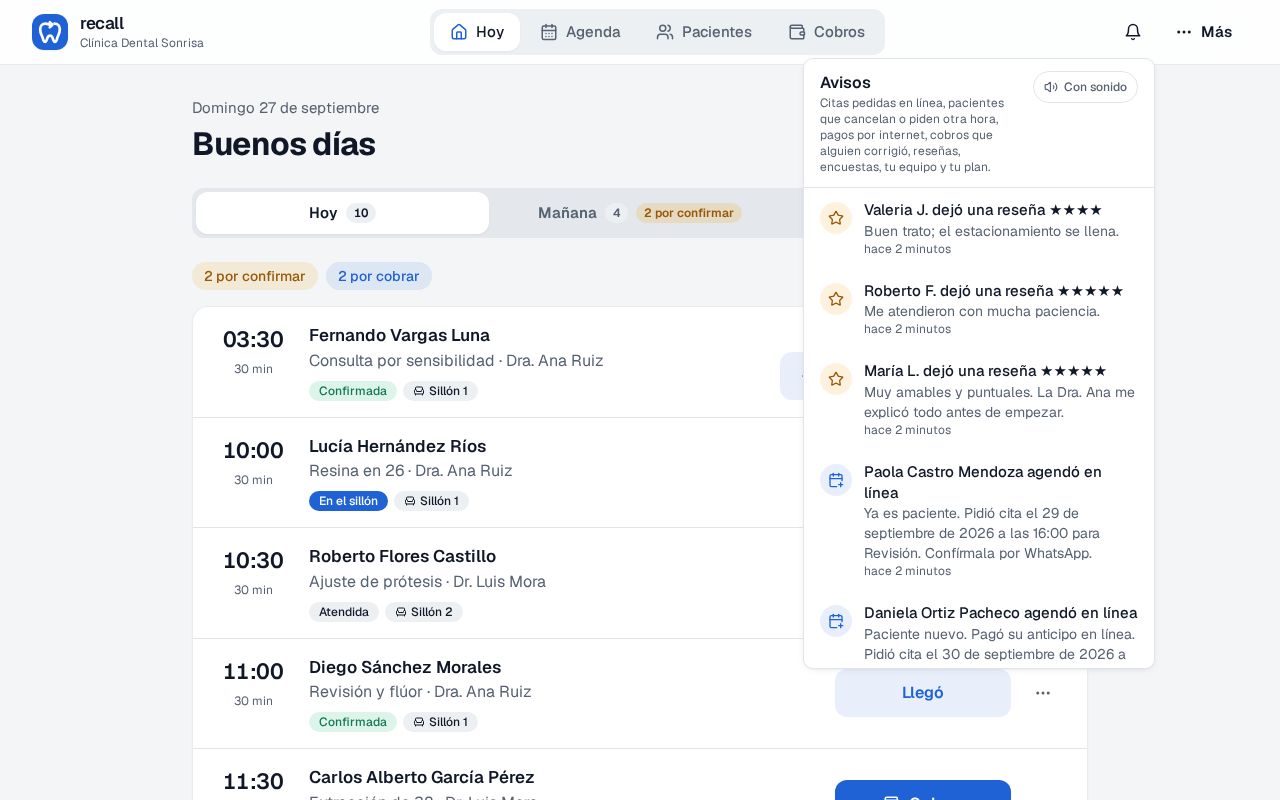Click "Consulta por sensibilidad · Dra. Ana Ruiz"
Image resolution: width=1280 pixels, height=800 pixels.
pos(456,360)
